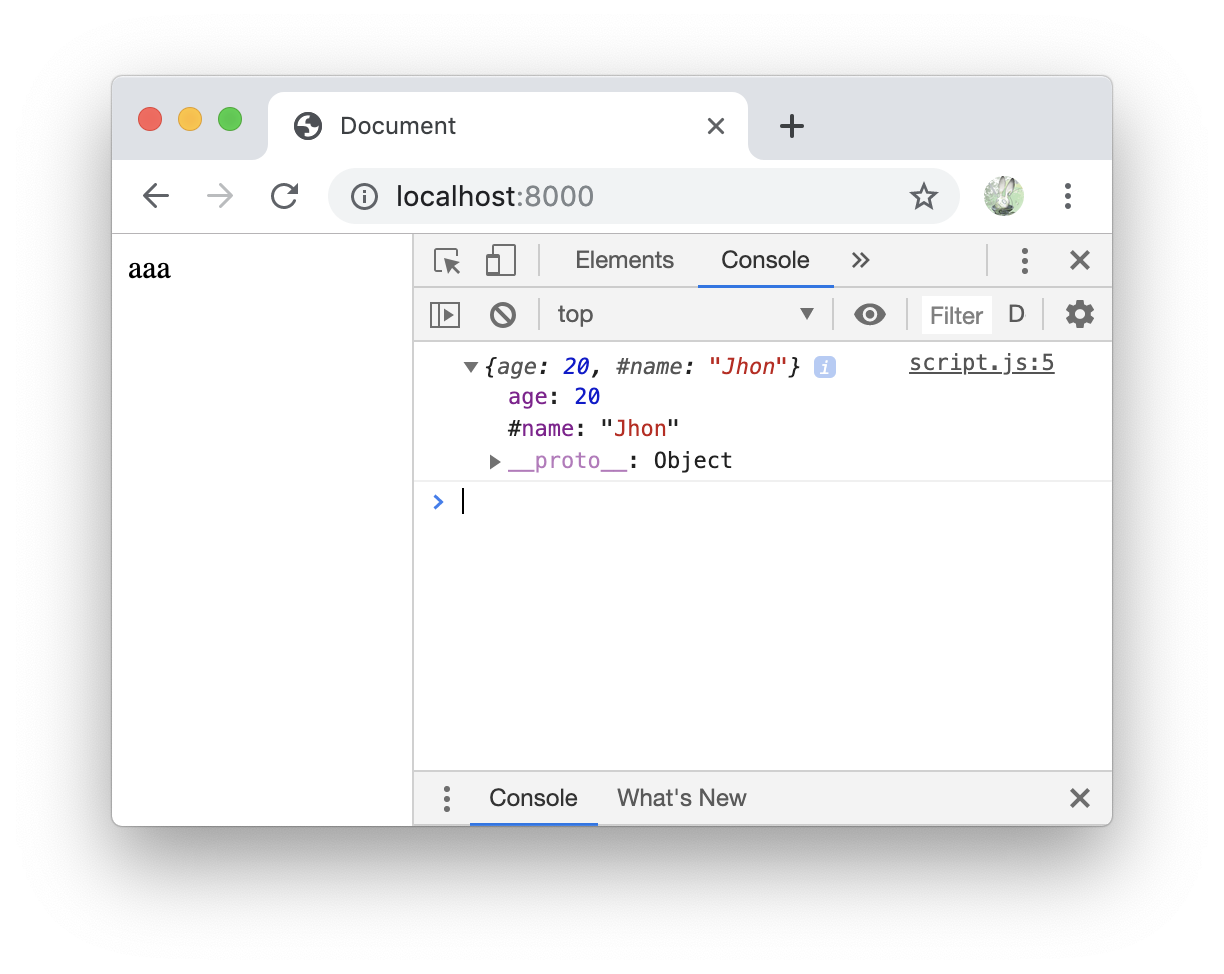1224x974 pixels.
Task: Click inside the Filter input field
Action: [x=954, y=314]
